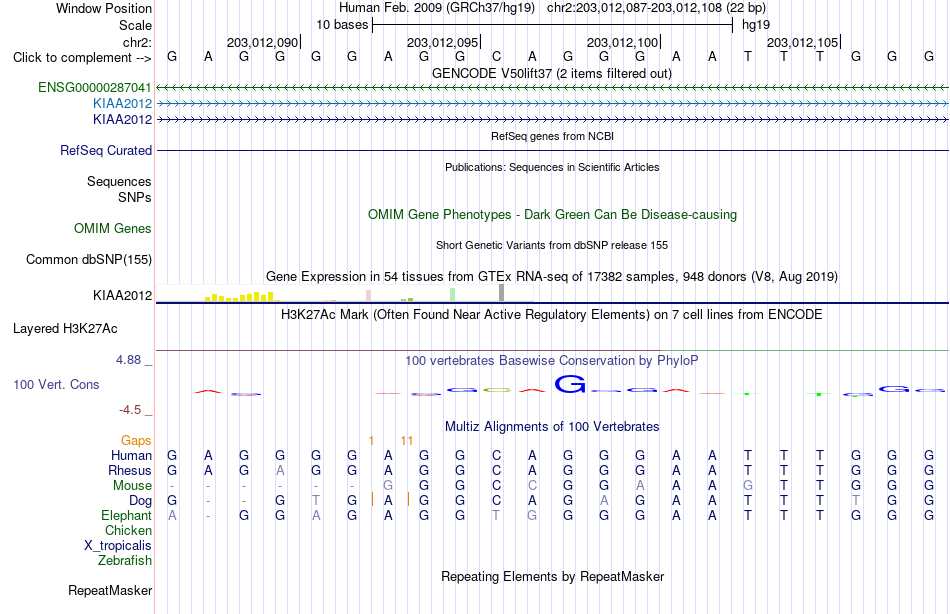Click 'Repeating Elements by RepeatMasker' title
This screenshot has width=950, height=614.
coord(553,576)
